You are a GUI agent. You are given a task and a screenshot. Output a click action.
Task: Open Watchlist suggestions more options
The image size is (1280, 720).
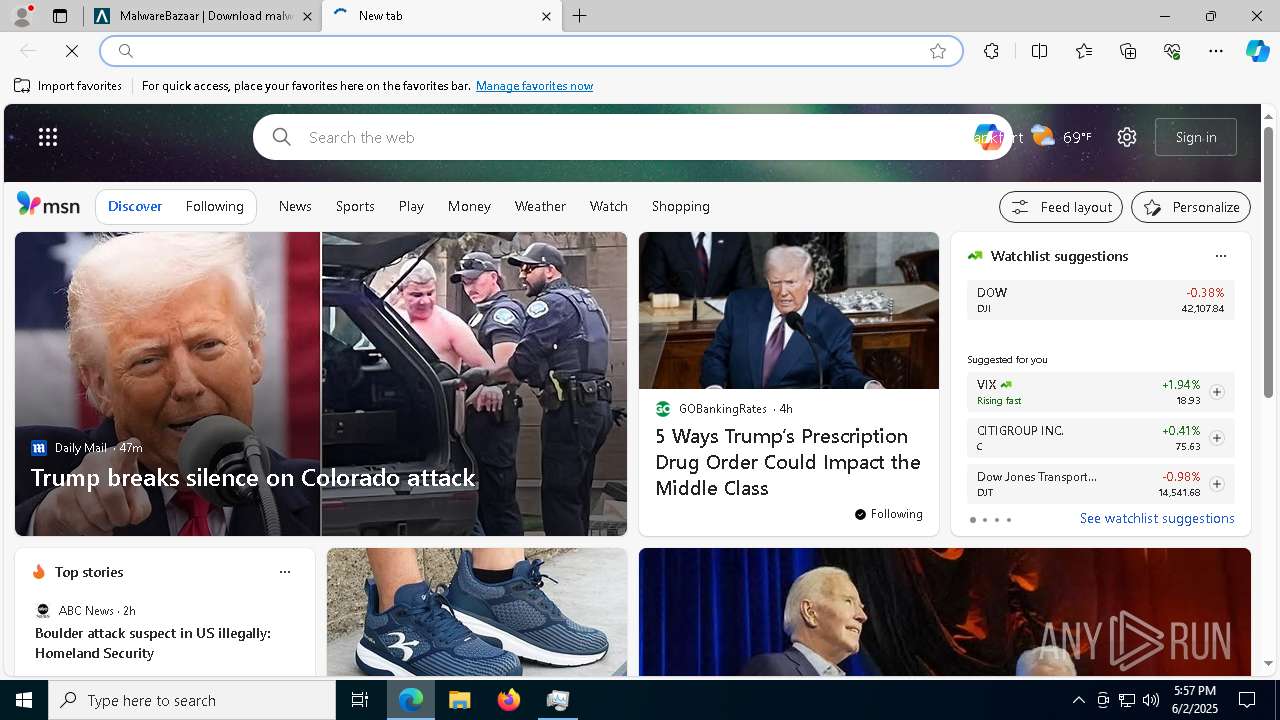click(x=1220, y=256)
